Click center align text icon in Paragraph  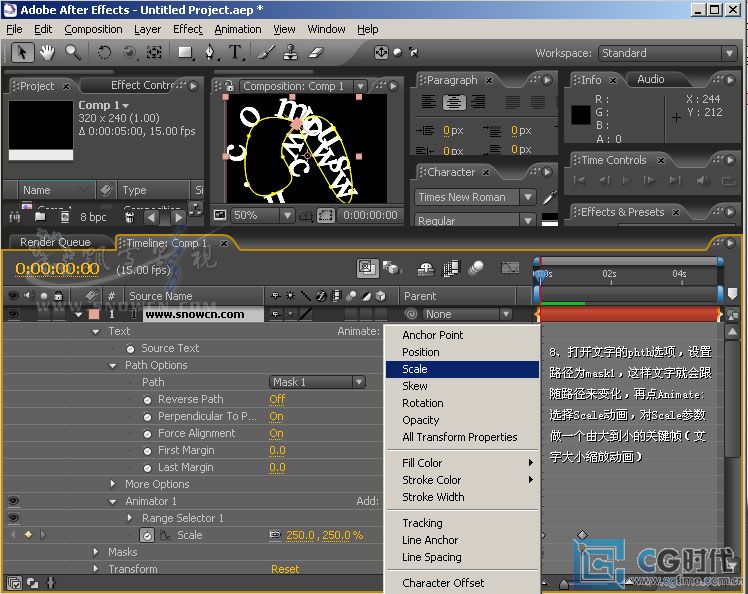tap(454, 102)
